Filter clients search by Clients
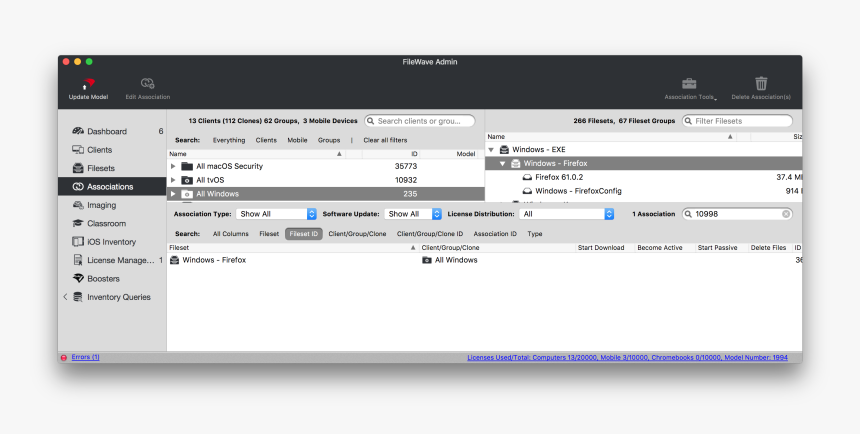This screenshot has height=434, width=860. (266, 140)
